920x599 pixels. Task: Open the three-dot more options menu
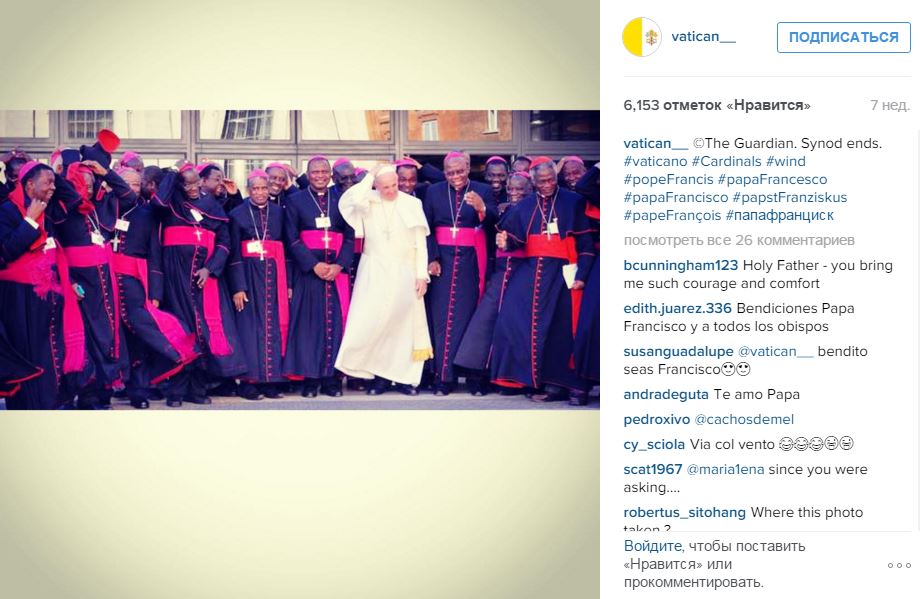(x=899, y=566)
